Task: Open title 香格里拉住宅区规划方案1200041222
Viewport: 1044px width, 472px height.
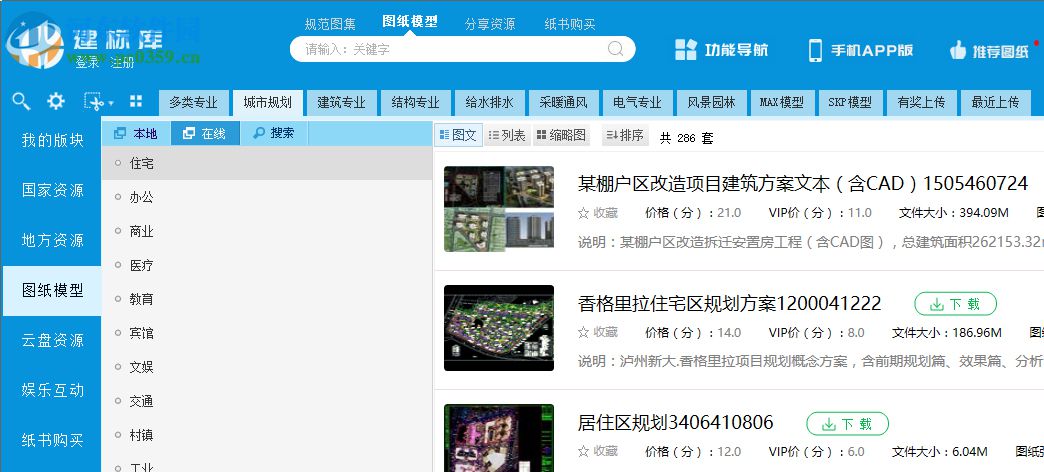Action: coord(730,304)
